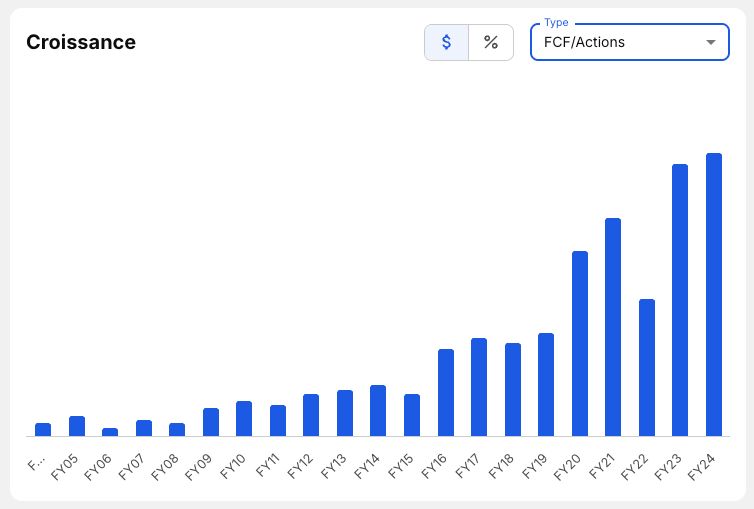754x509 pixels.
Task: Select the FY21 bar
Action: pyautogui.click(x=613, y=327)
